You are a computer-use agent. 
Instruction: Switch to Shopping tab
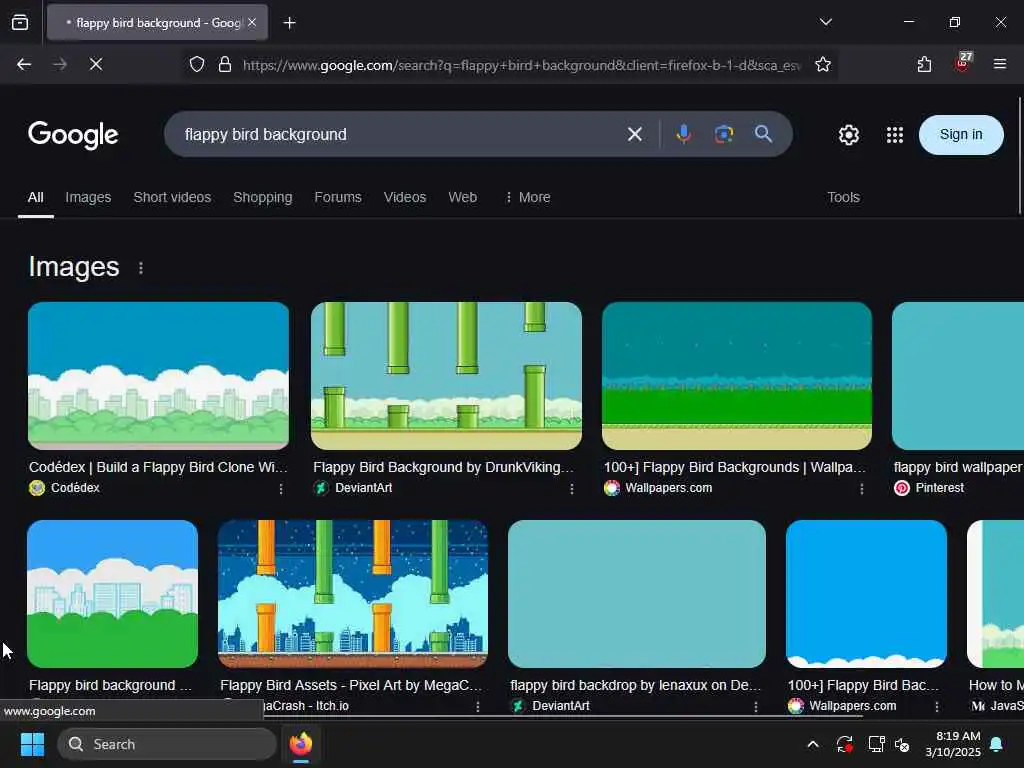[263, 197]
